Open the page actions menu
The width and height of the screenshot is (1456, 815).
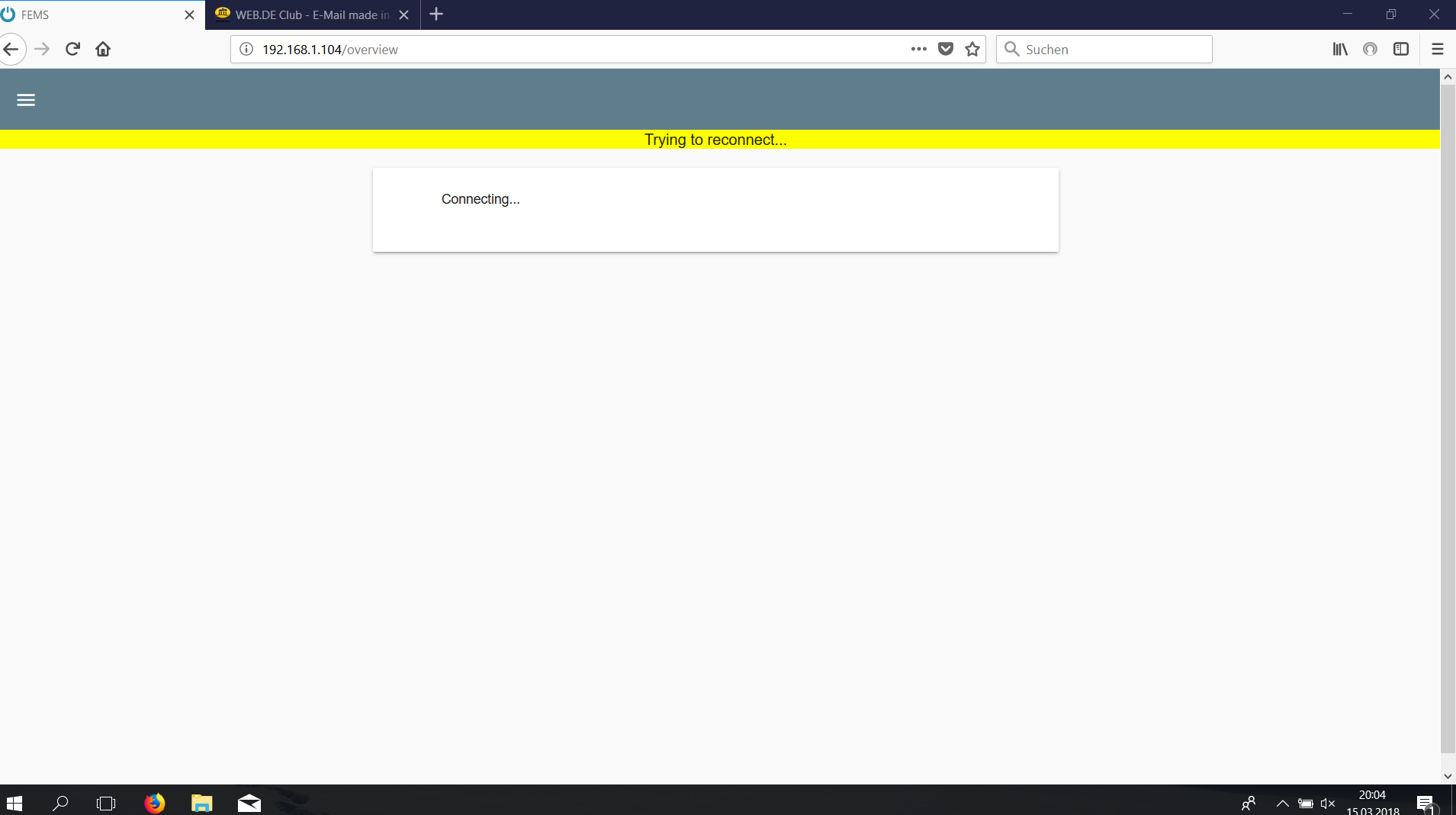pos(918,49)
